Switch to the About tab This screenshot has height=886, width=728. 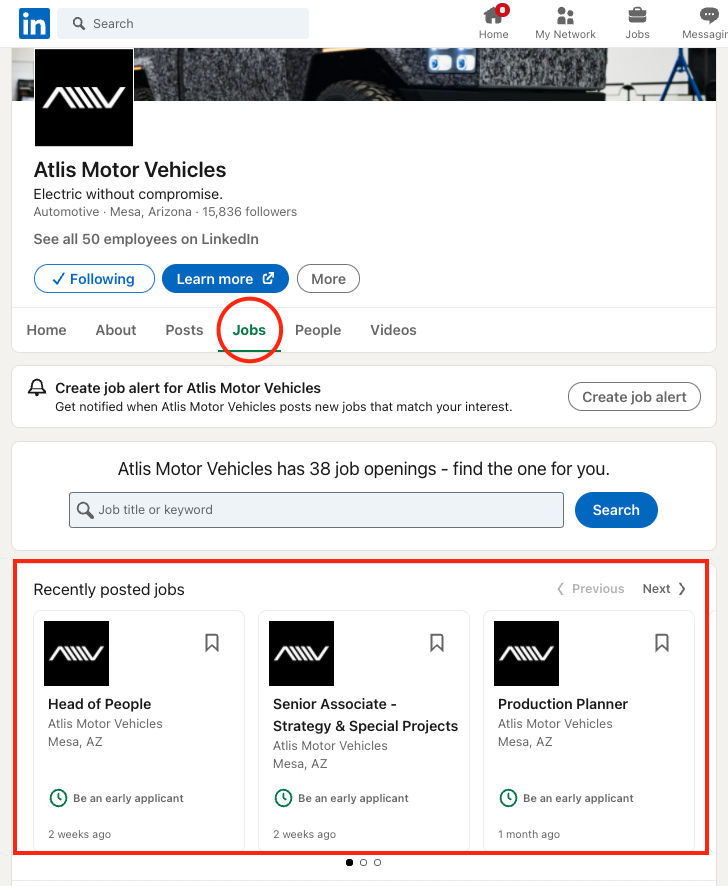(x=116, y=330)
